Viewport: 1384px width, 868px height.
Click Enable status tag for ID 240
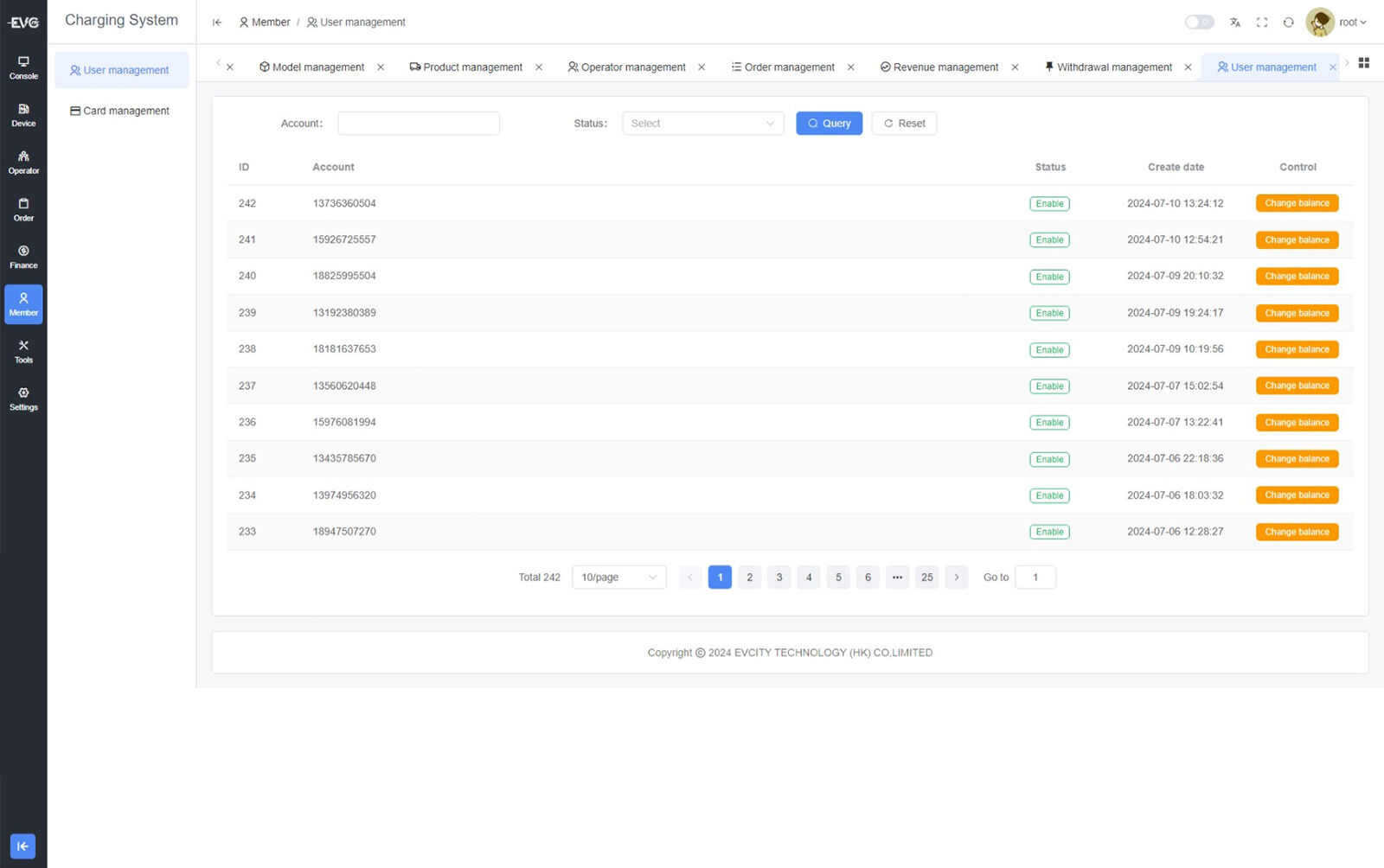[1049, 277]
